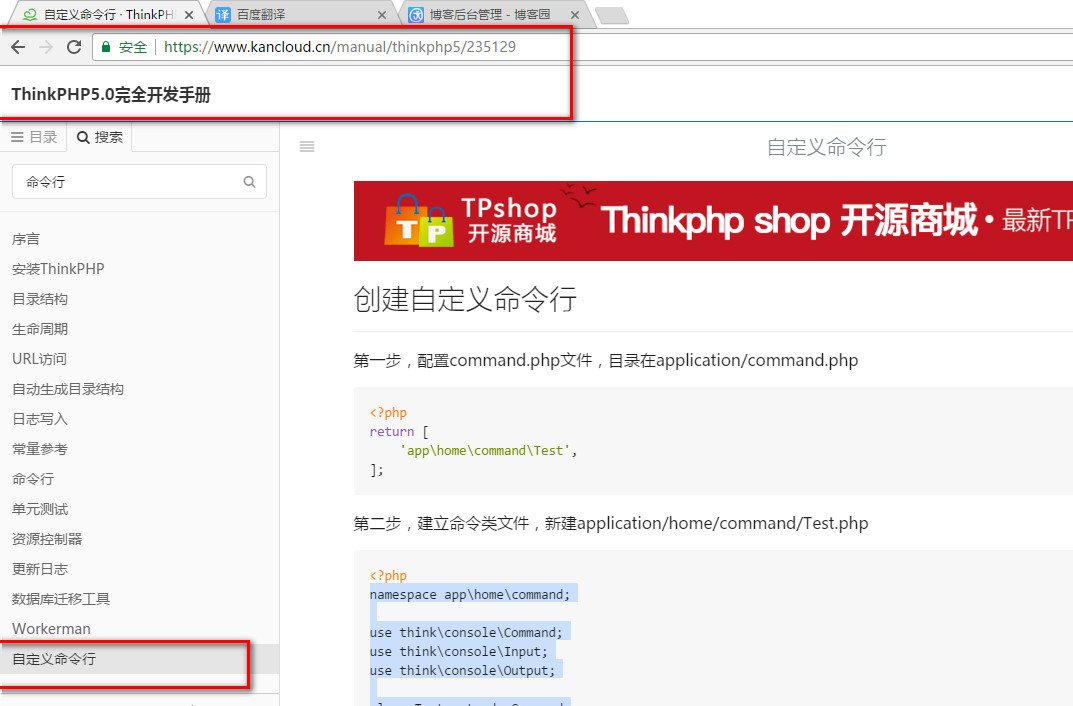1073x706 pixels.
Task: Open 资源控制器 chapter
Action: click(x=47, y=539)
